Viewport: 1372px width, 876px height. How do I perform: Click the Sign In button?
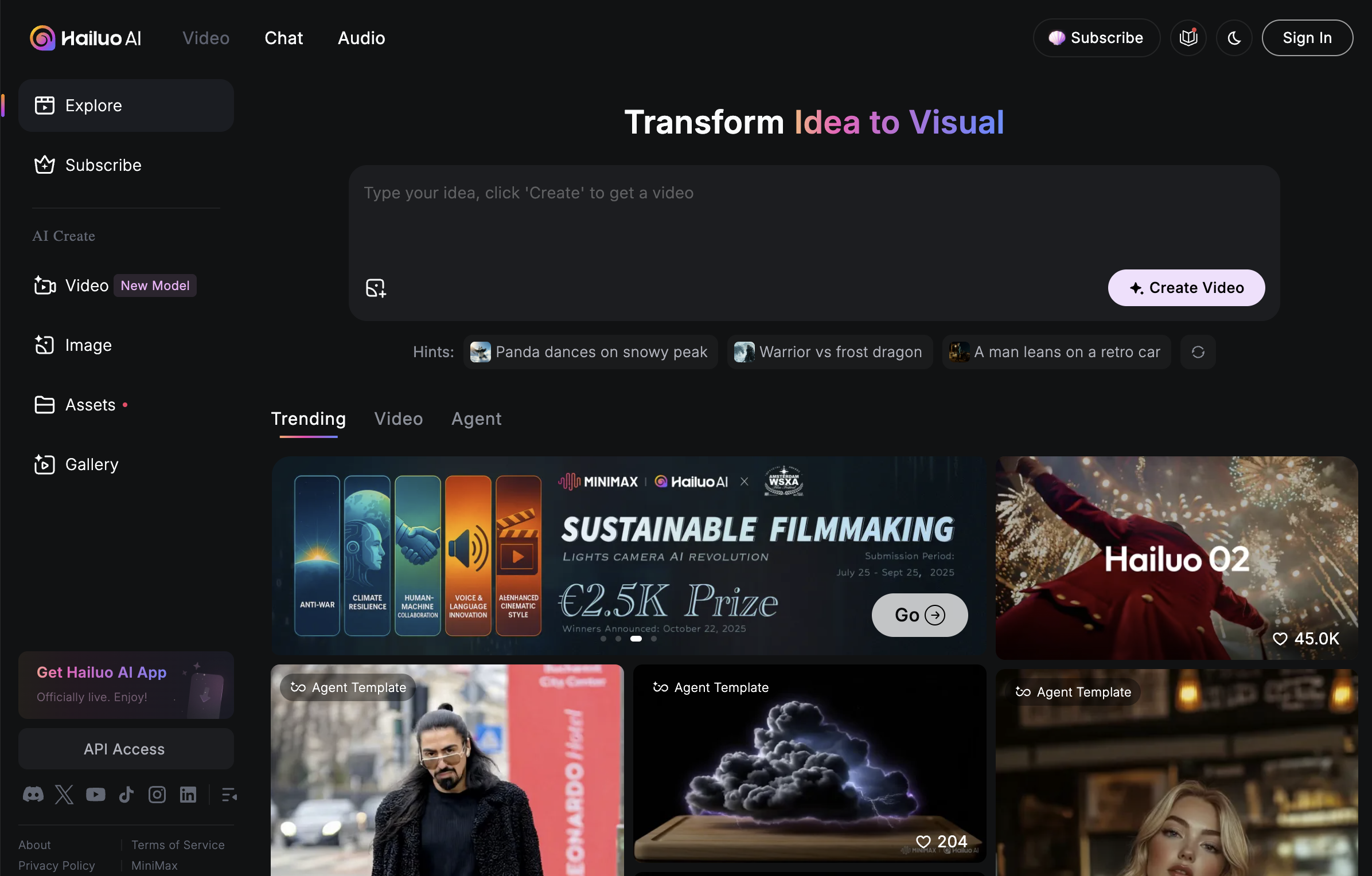point(1307,38)
